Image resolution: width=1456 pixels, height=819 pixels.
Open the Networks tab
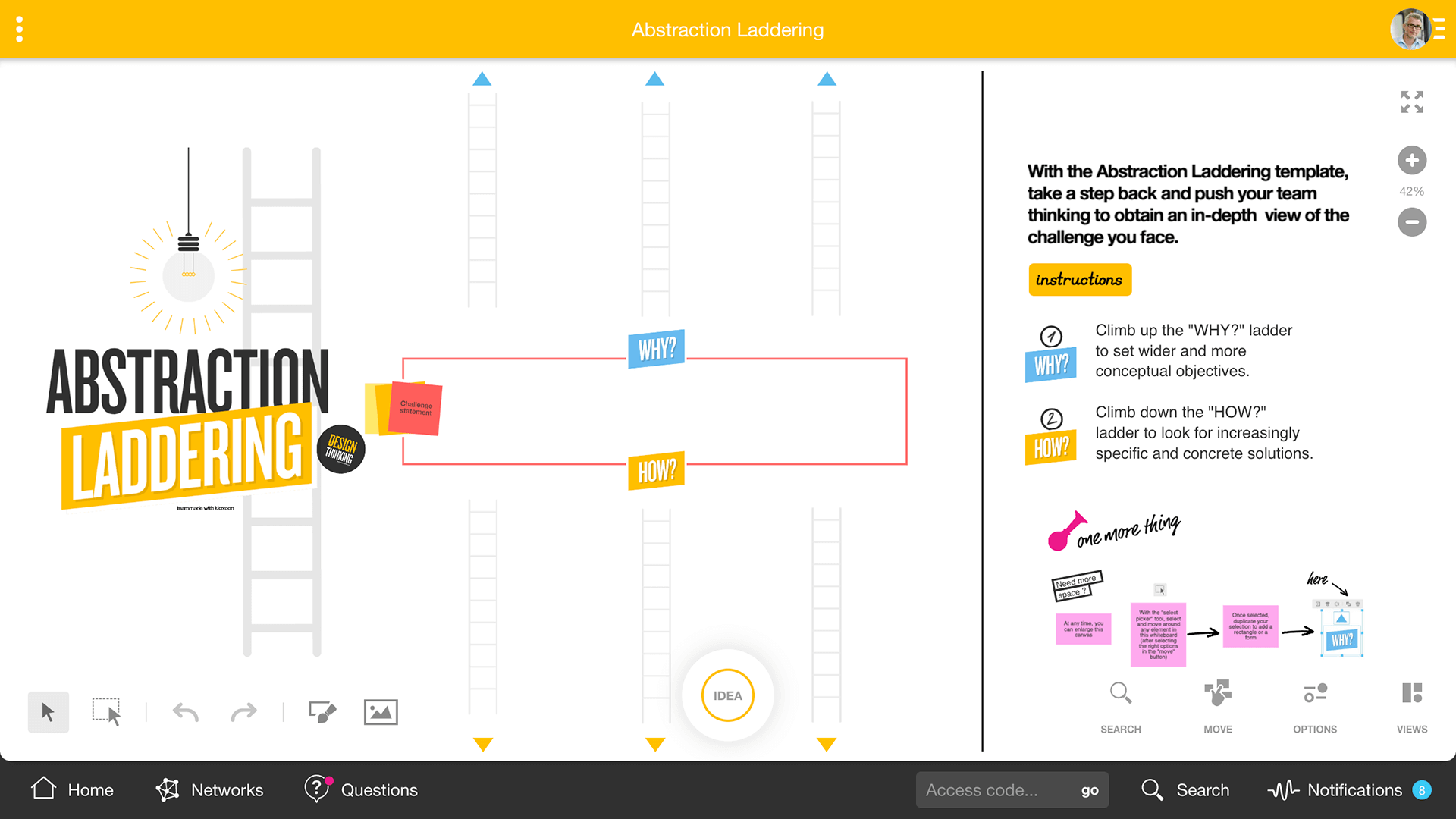[x=209, y=789]
